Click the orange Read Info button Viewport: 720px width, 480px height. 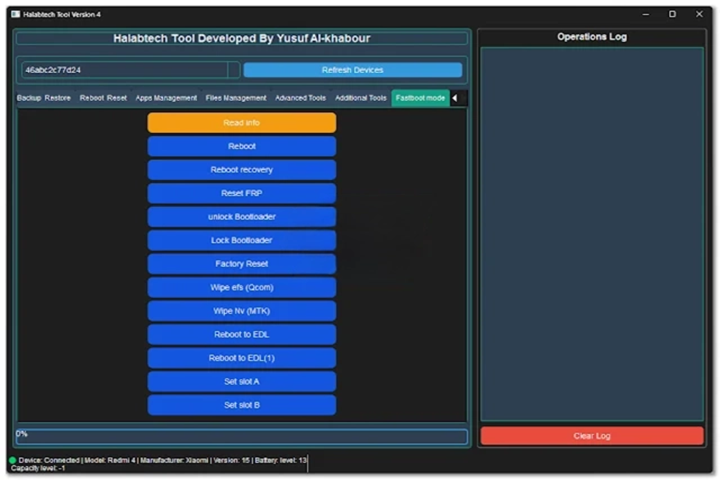click(241, 123)
